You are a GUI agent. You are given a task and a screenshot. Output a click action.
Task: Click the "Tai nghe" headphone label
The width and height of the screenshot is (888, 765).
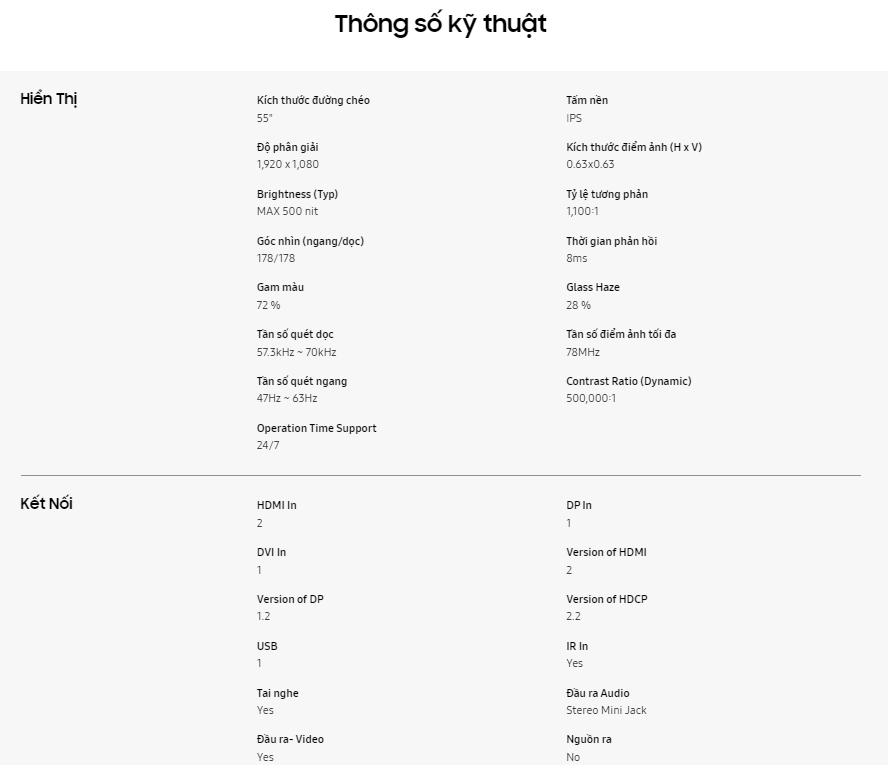278,693
